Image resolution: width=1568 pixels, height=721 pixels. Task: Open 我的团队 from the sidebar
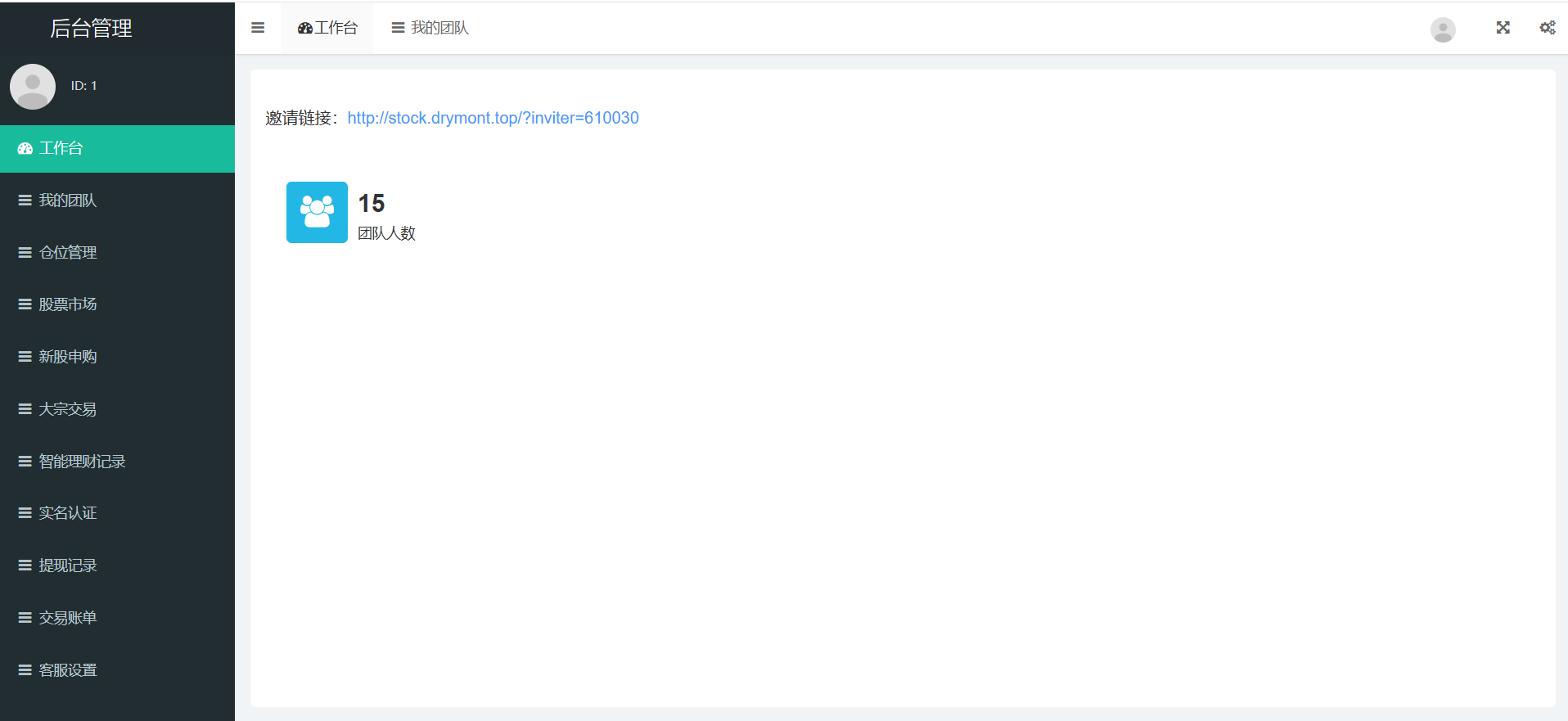click(67, 201)
